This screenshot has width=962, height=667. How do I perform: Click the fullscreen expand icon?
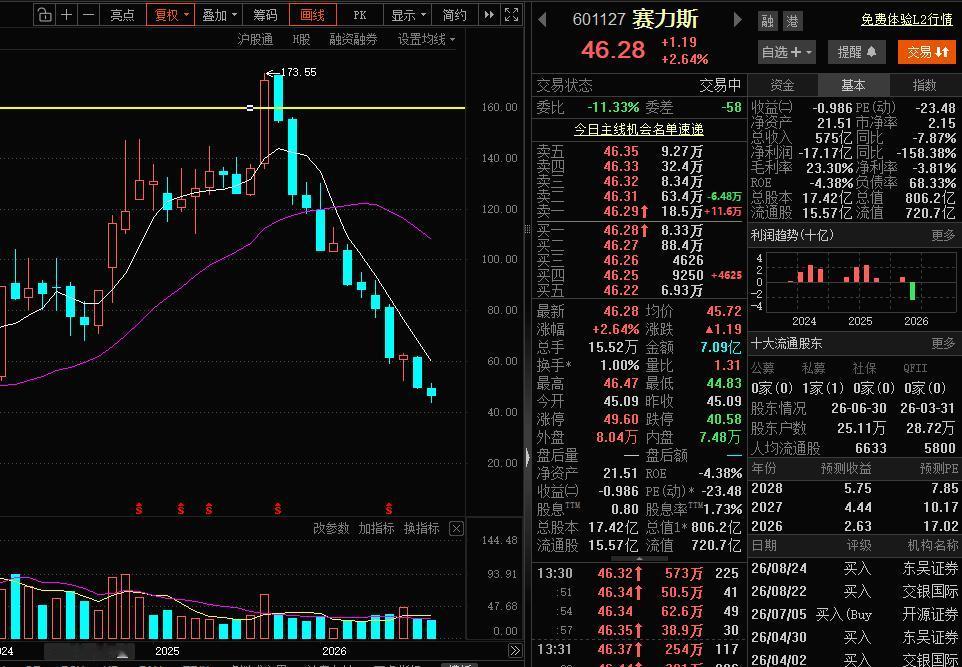511,15
